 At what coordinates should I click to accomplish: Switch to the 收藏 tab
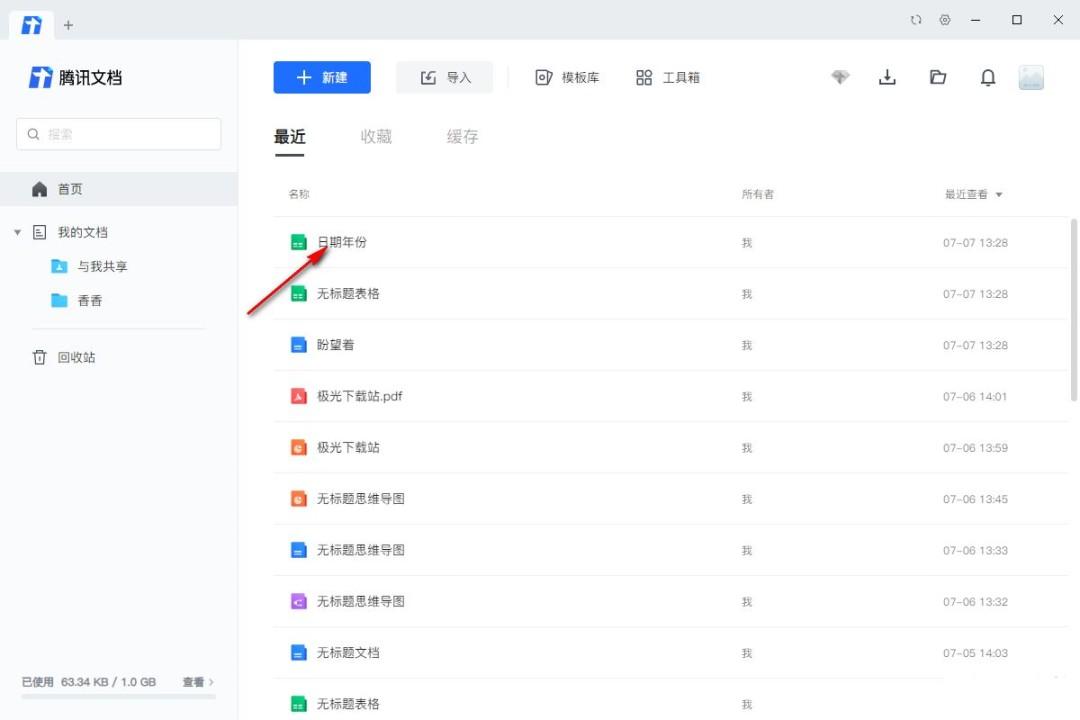[376, 137]
